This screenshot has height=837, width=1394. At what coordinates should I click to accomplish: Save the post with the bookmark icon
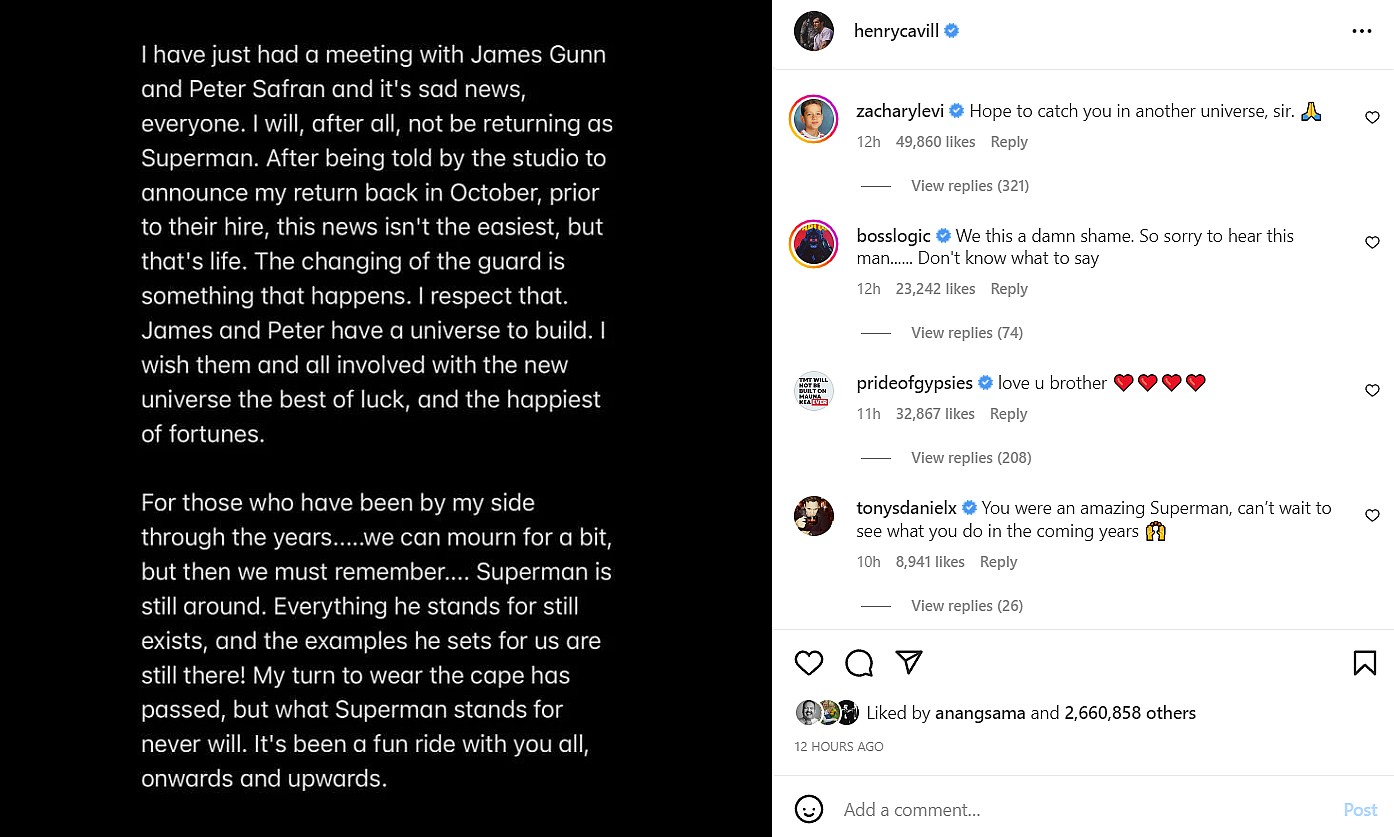(1364, 663)
